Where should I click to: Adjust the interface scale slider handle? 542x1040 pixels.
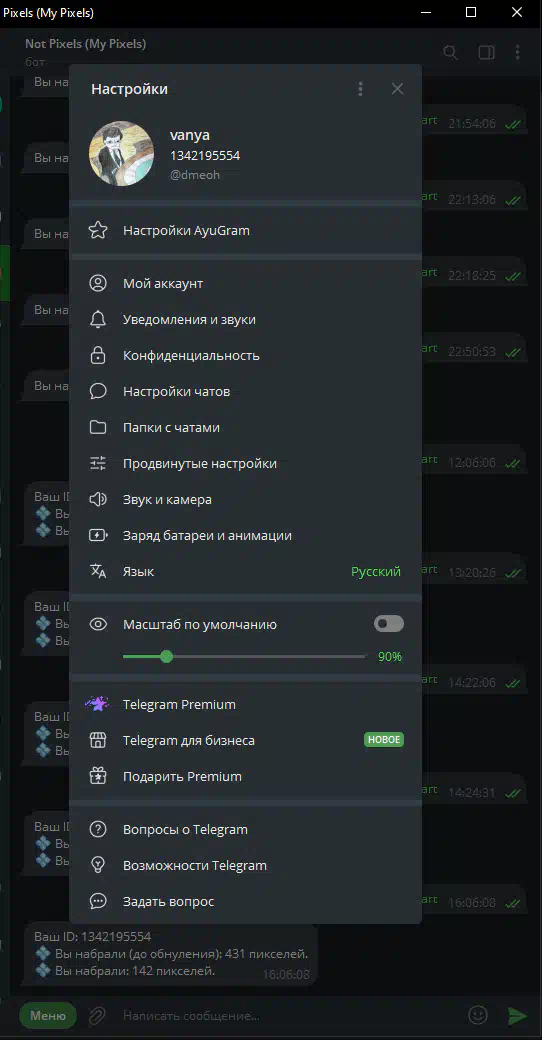click(167, 657)
